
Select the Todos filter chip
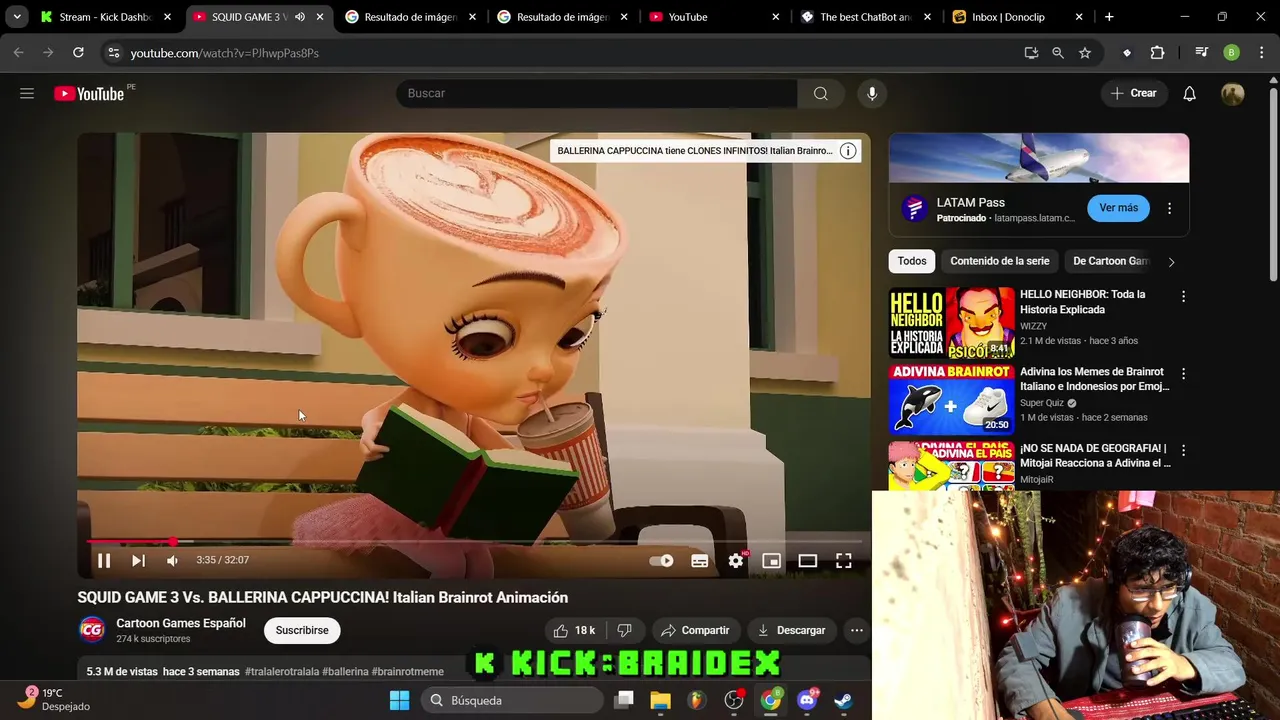point(912,261)
